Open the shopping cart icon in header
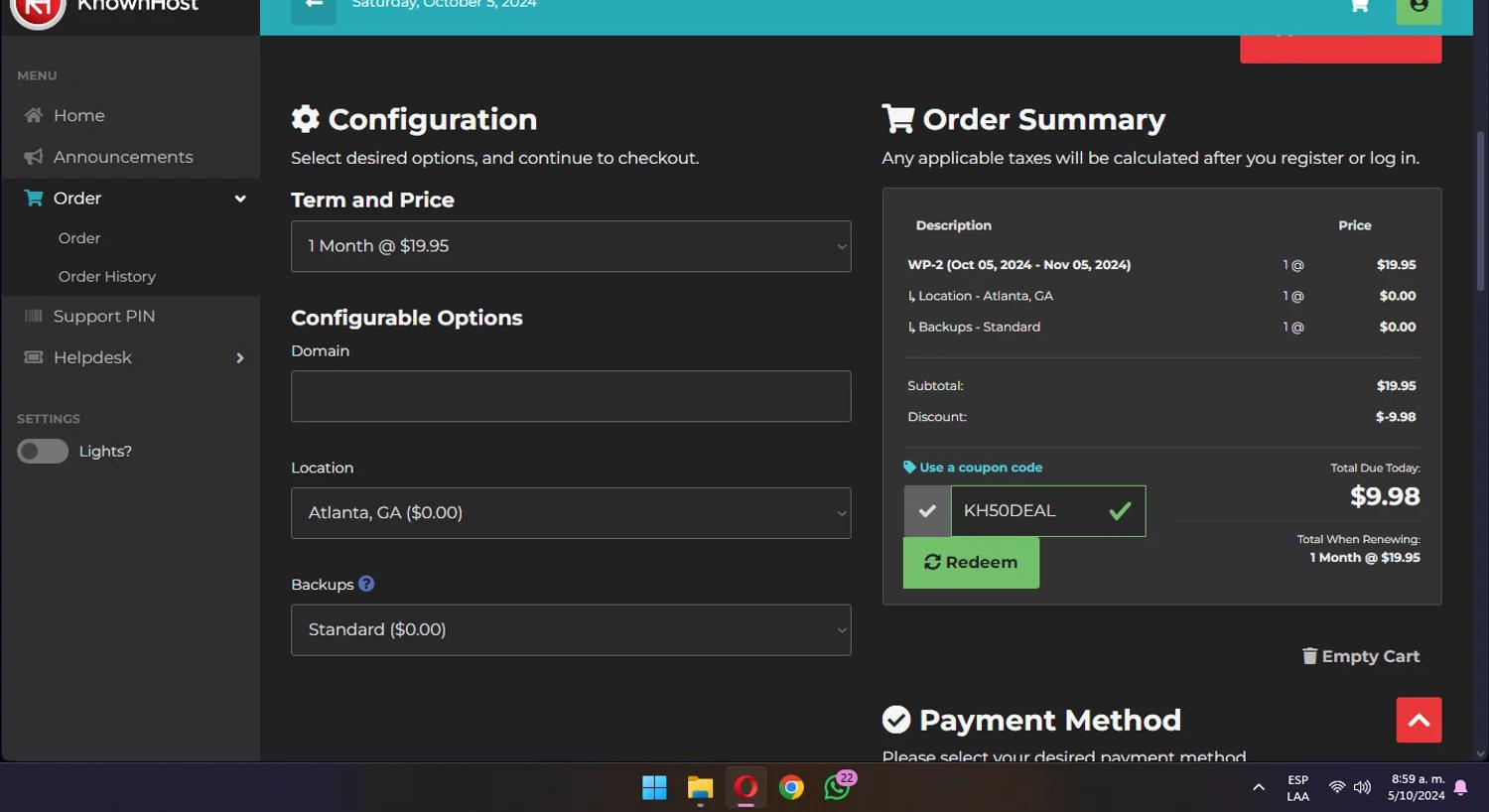This screenshot has width=1489, height=812. coord(1360,6)
